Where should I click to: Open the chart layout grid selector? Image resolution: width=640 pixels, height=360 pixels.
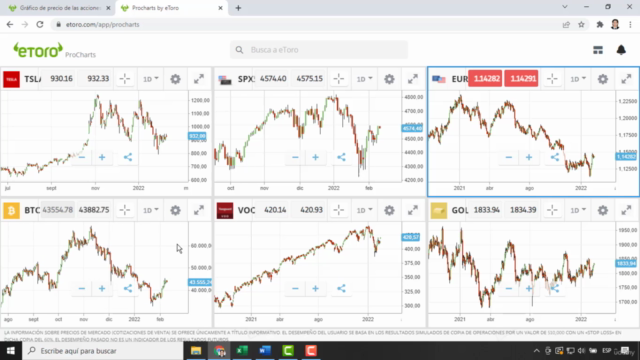[x=598, y=50]
